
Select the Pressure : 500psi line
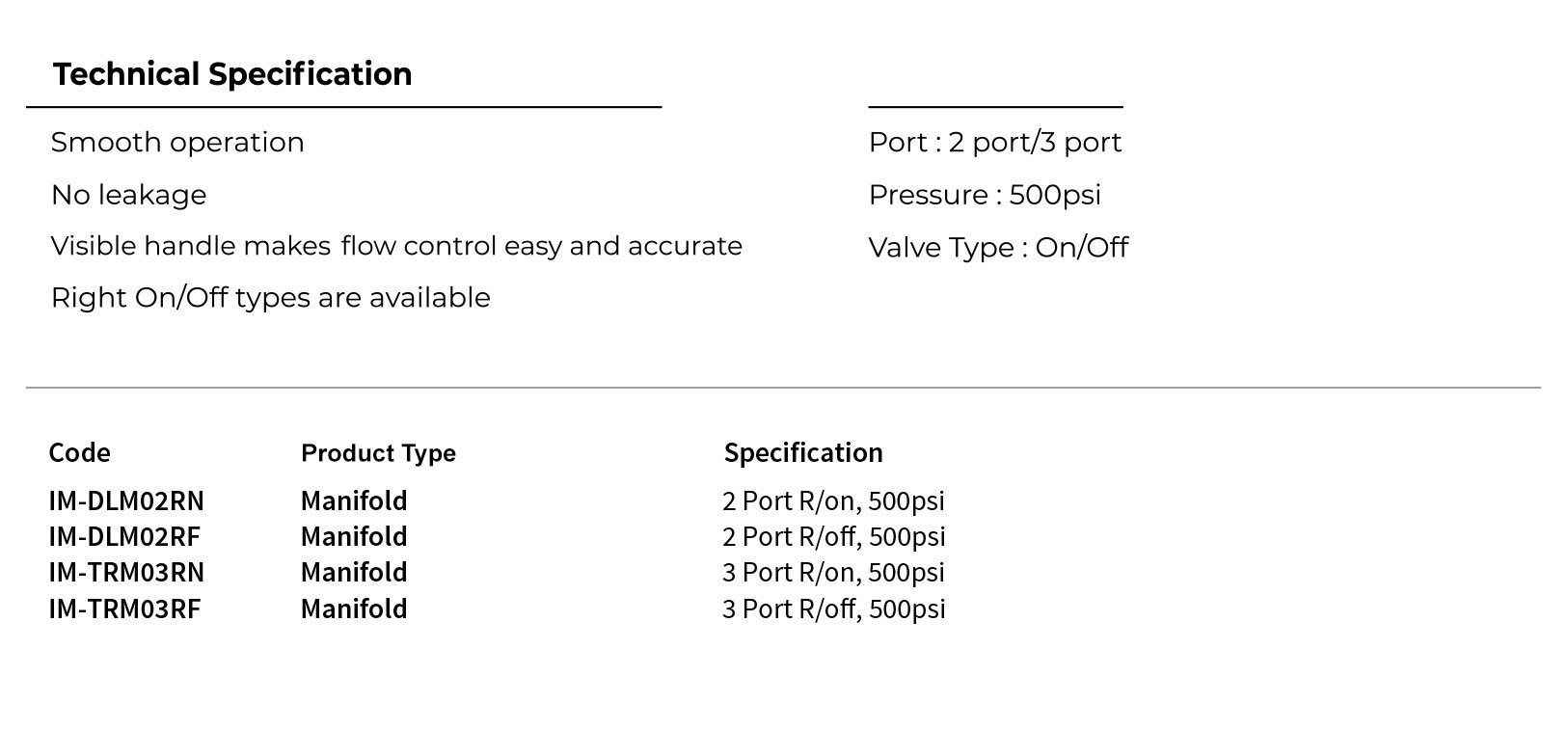point(985,195)
